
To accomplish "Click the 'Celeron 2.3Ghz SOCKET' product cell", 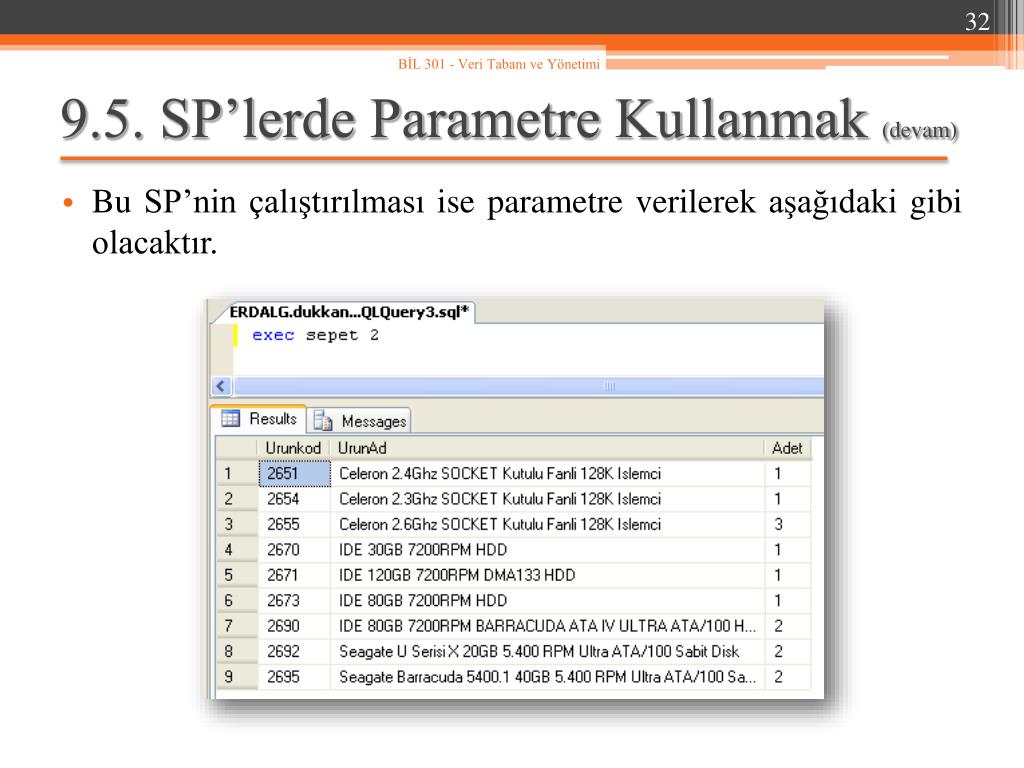I will coord(500,499).
